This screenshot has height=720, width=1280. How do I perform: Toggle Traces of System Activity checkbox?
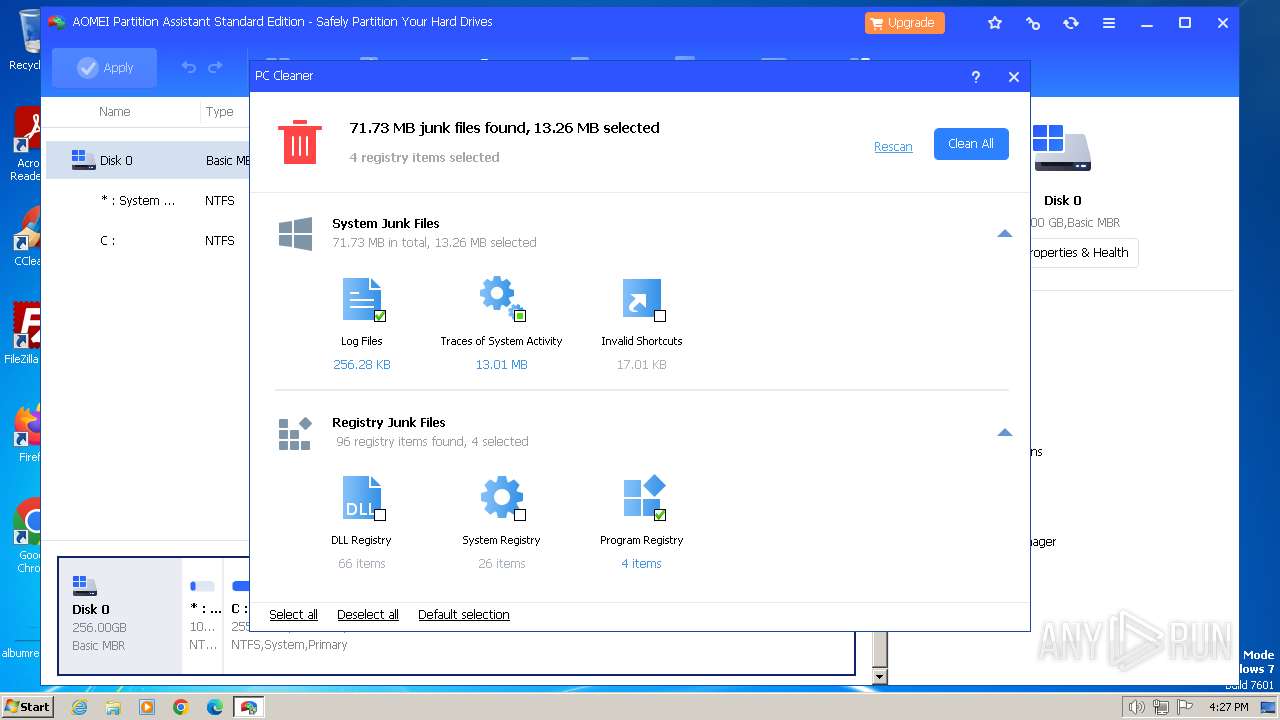point(520,316)
